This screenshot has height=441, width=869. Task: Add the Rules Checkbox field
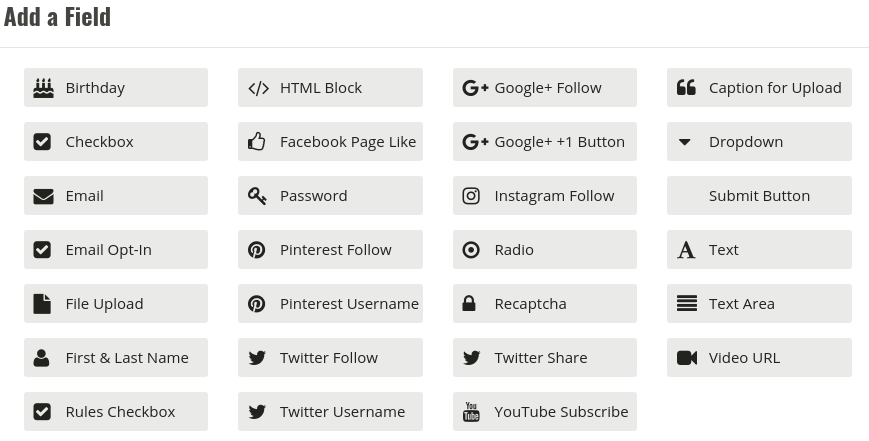click(x=116, y=412)
